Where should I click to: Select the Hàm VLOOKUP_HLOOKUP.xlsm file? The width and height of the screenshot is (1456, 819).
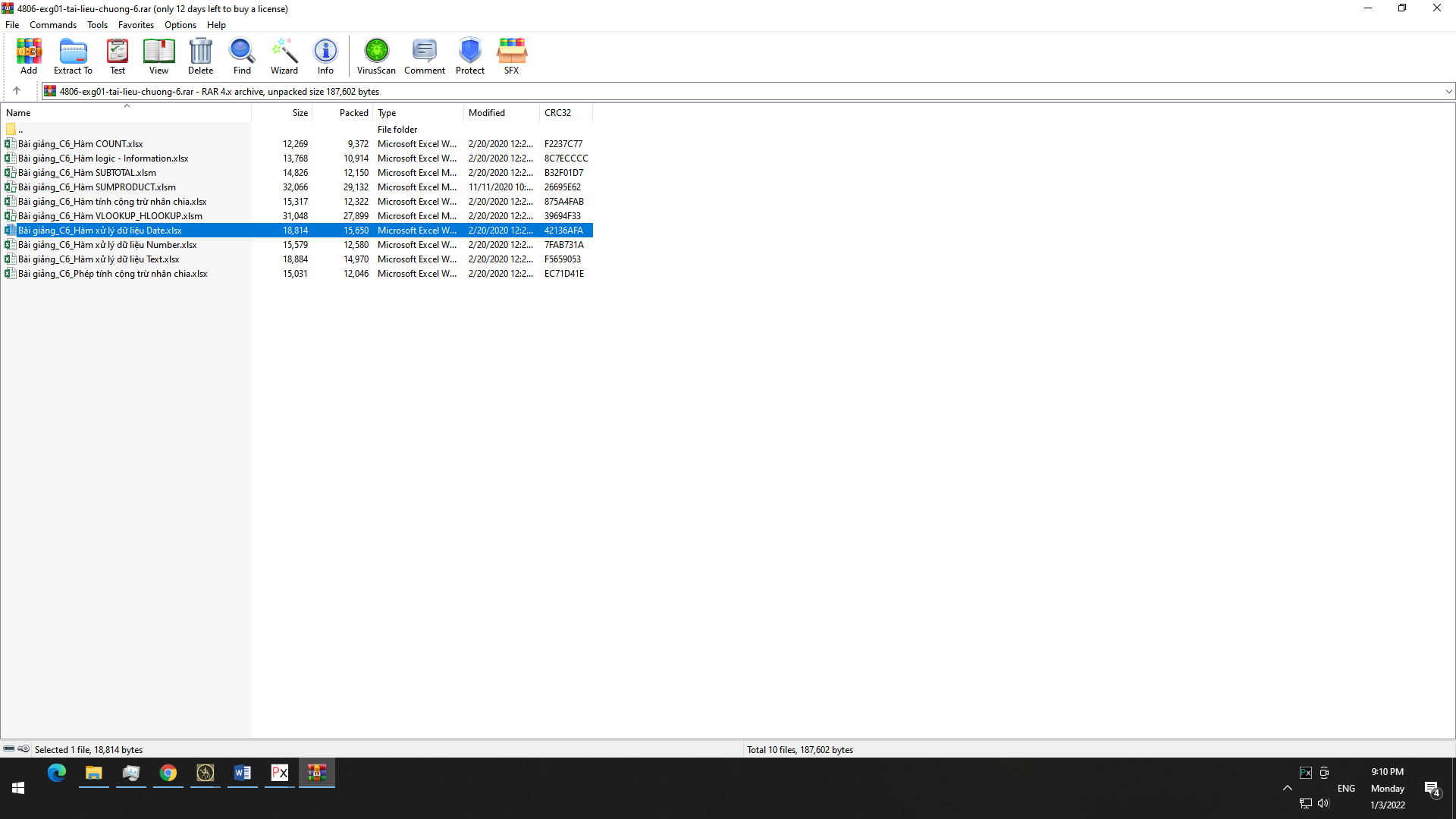point(110,216)
